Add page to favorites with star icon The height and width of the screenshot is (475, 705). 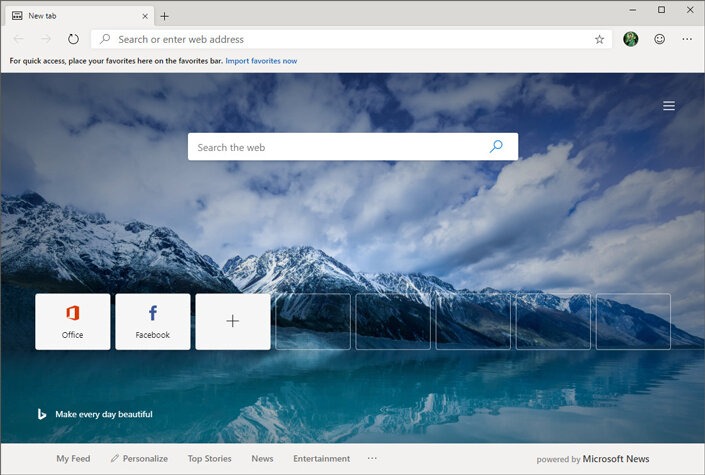click(599, 40)
